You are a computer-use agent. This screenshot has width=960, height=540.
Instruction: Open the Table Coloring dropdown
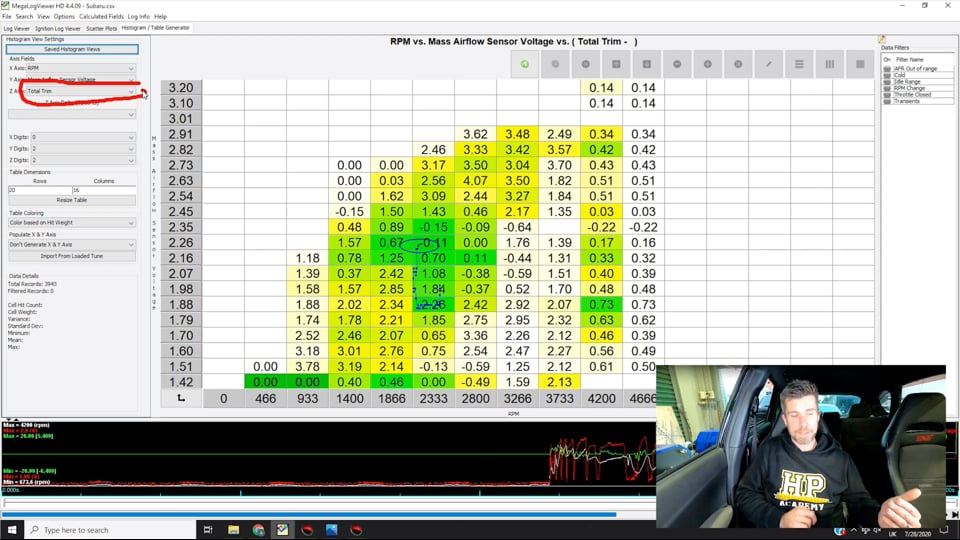(72, 223)
